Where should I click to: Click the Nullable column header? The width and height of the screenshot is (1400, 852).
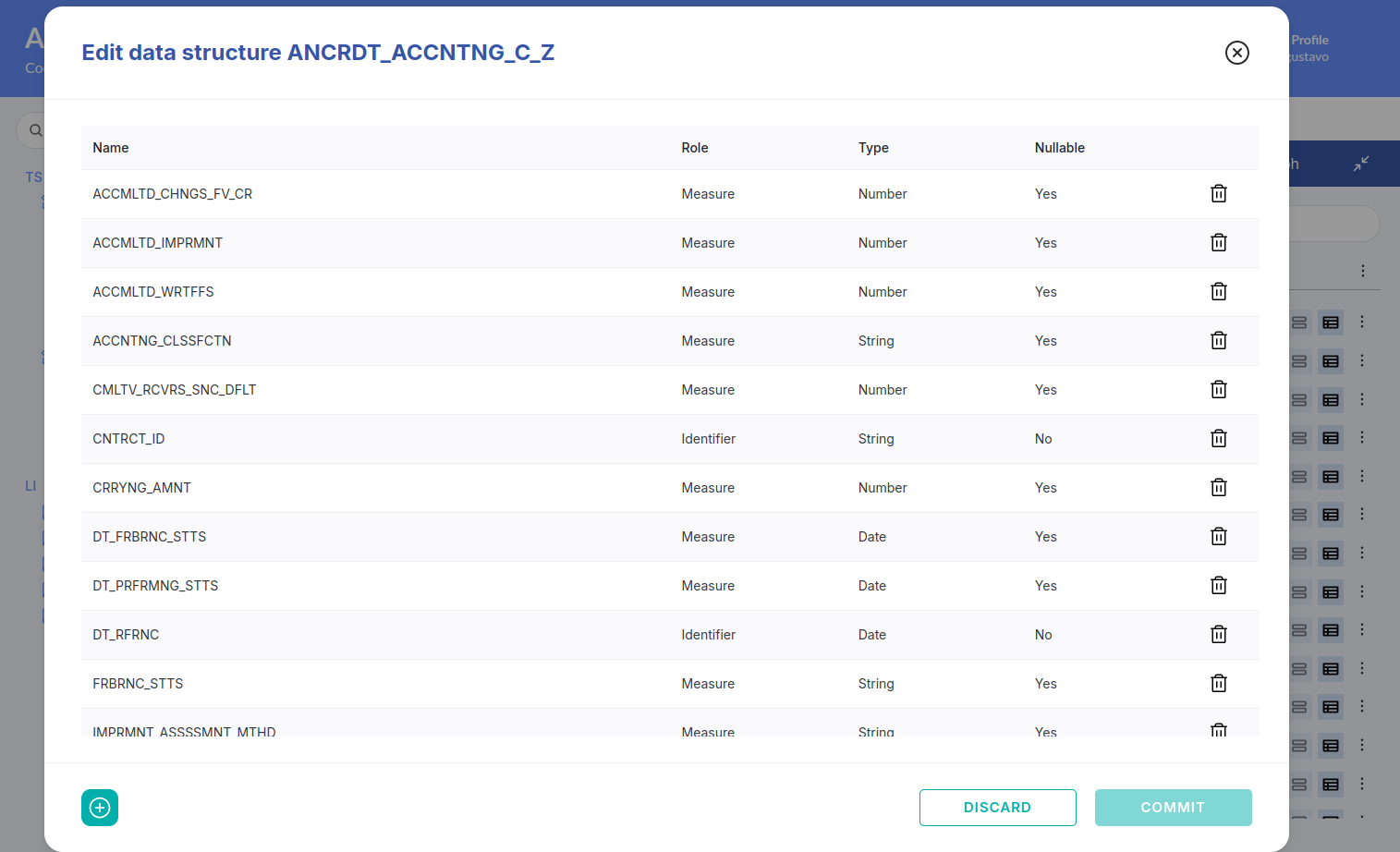1059,148
